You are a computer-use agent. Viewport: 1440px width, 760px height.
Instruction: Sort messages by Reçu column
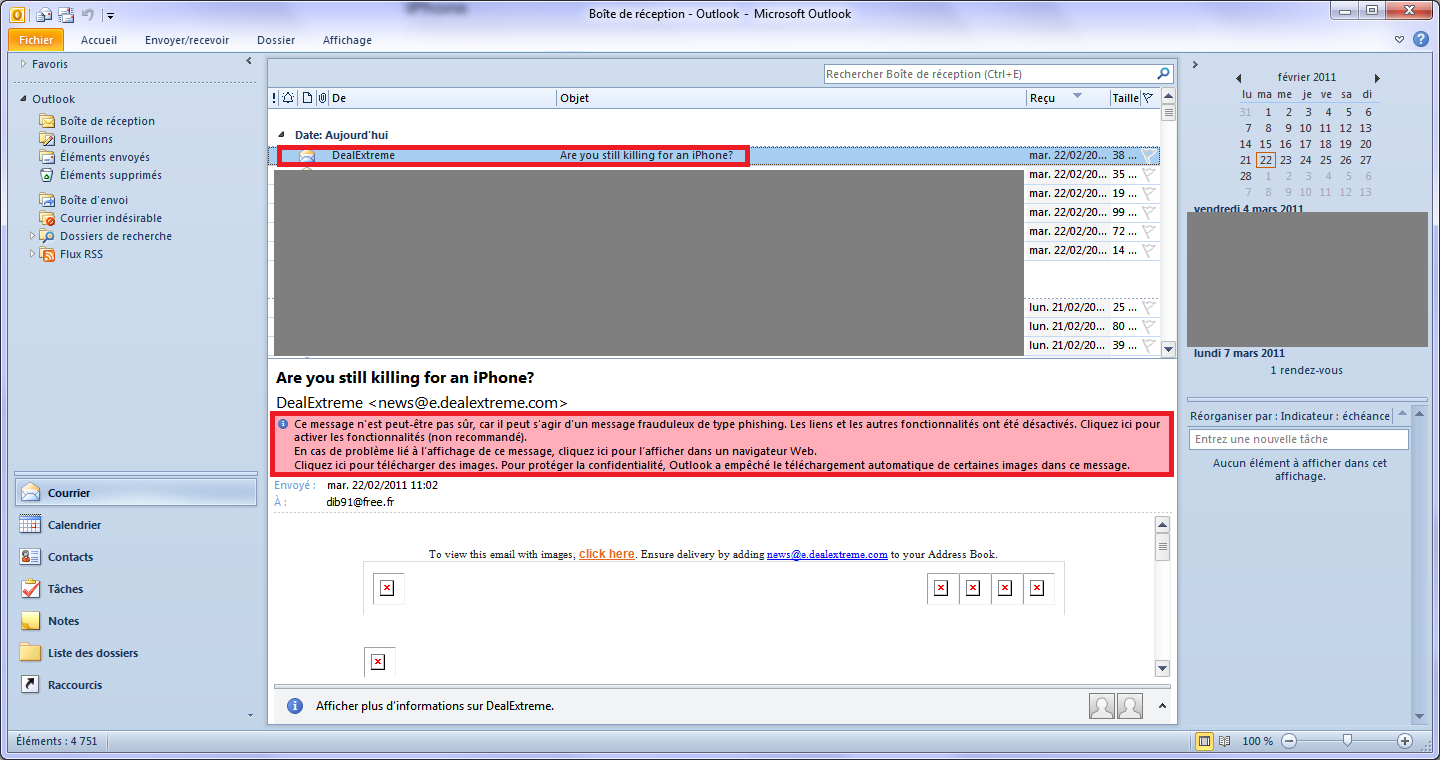[x=1068, y=98]
